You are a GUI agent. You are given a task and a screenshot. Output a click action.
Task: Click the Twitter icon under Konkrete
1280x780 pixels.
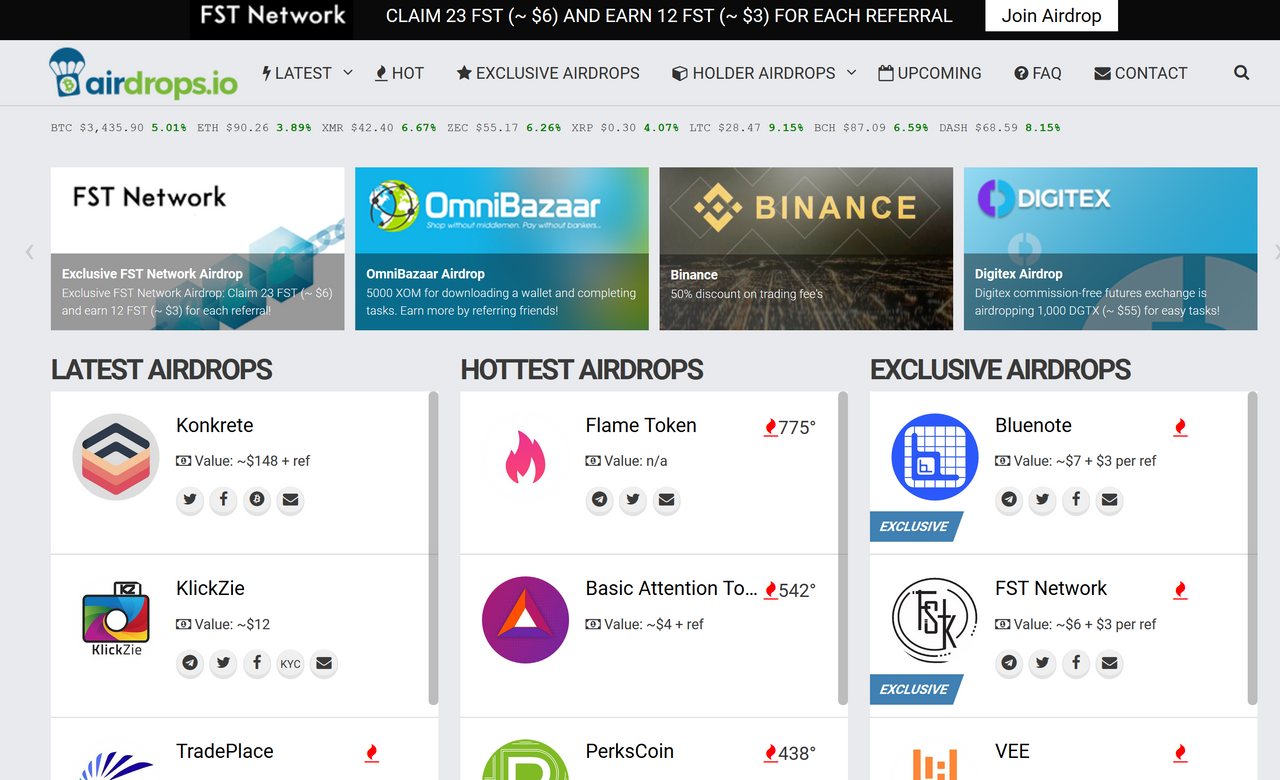190,499
